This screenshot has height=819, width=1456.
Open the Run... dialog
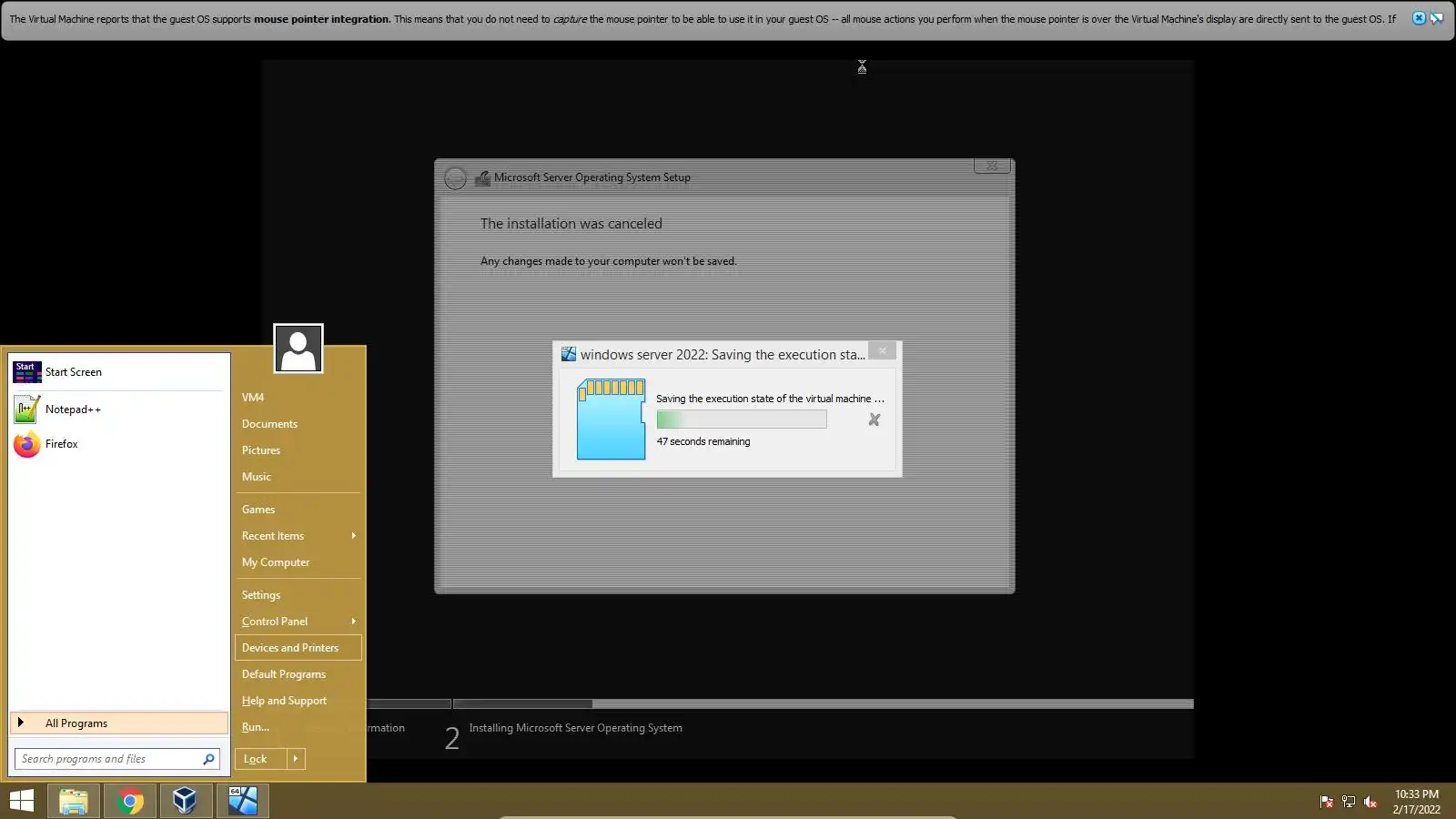pos(298,727)
